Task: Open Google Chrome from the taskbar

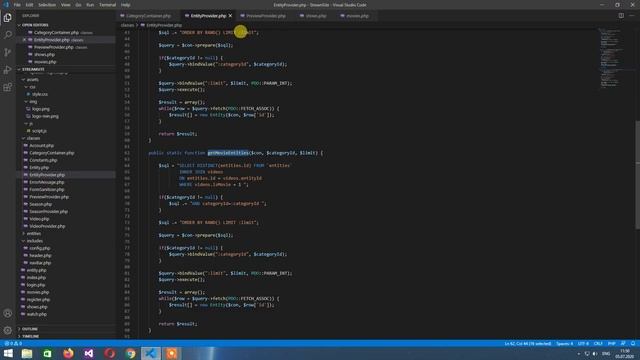Action: [130, 353]
